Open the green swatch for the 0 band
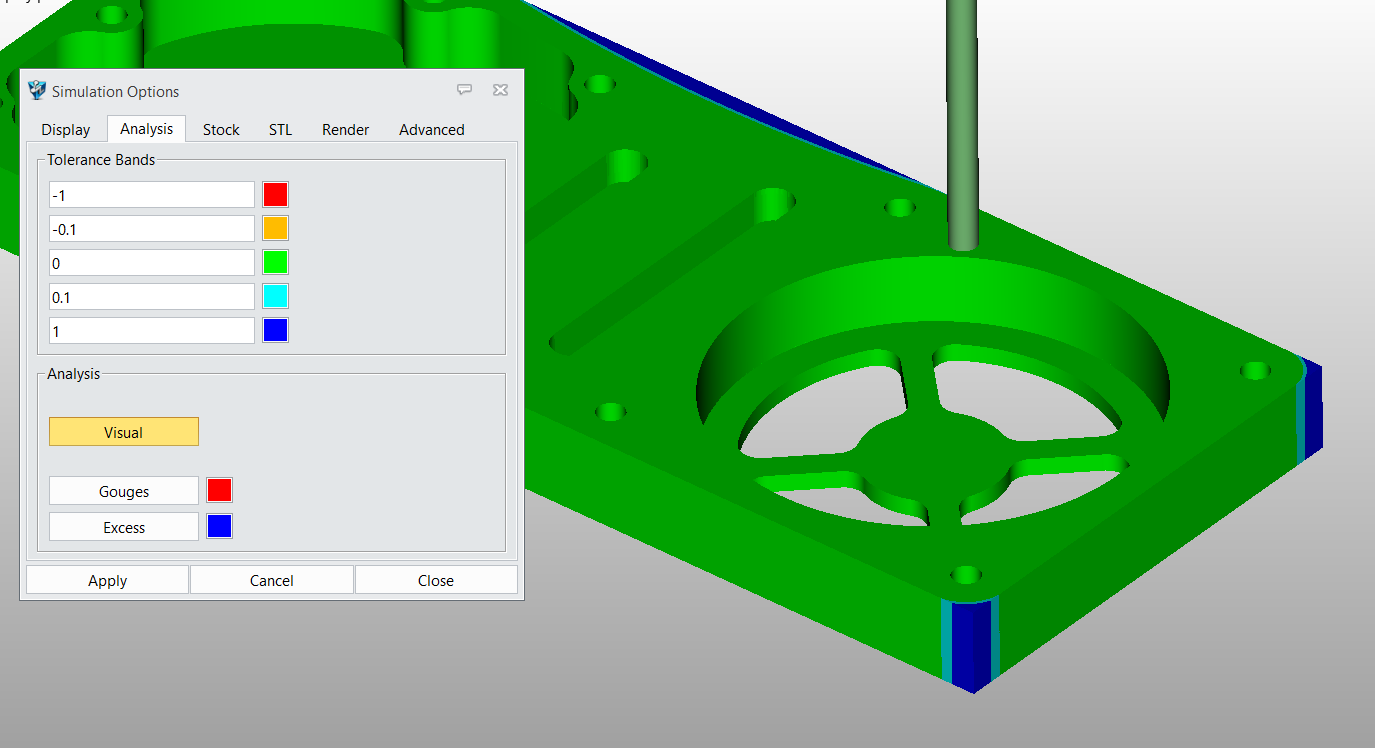Viewport: 1376px width, 748px height. pos(275,263)
